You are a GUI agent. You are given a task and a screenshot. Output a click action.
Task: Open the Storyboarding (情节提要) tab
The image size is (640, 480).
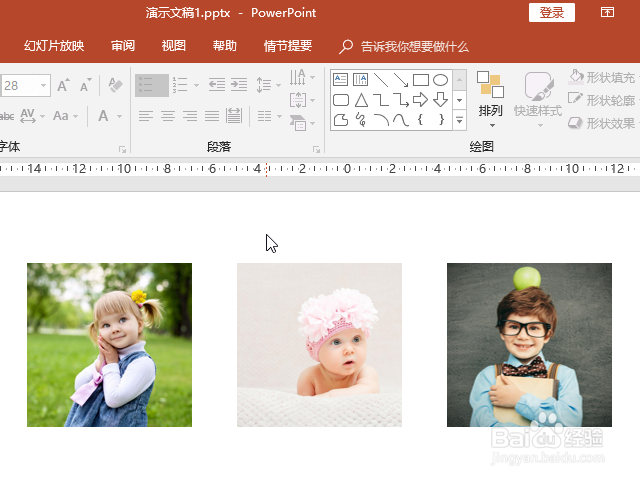288,46
